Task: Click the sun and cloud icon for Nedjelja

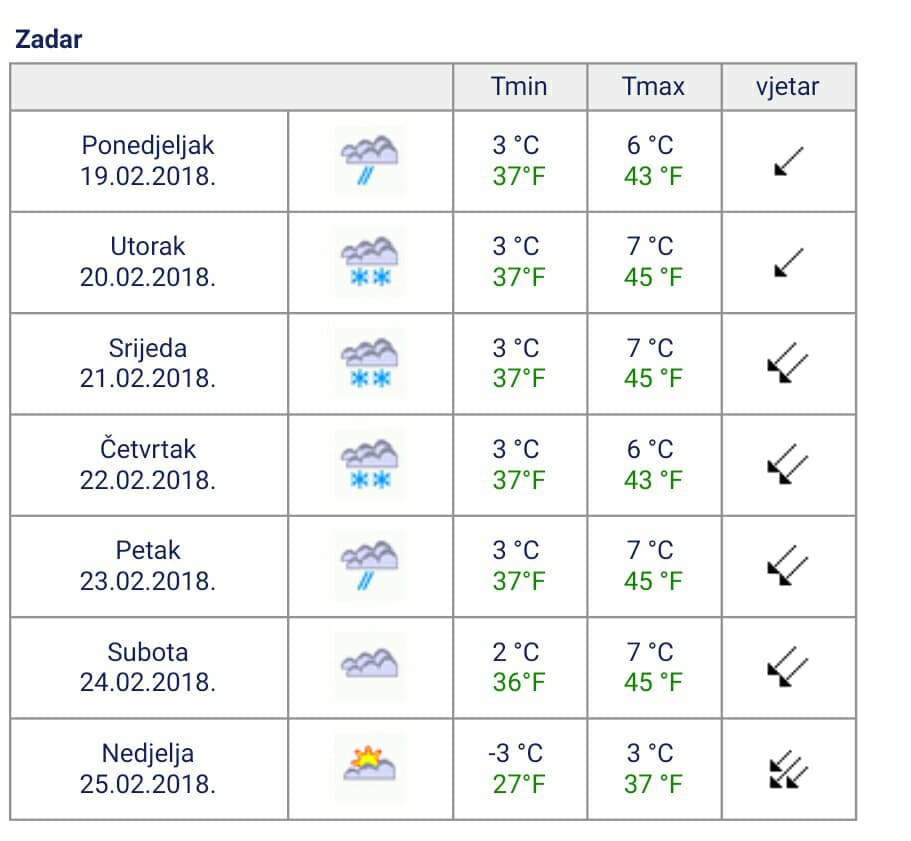Action: pos(370,768)
